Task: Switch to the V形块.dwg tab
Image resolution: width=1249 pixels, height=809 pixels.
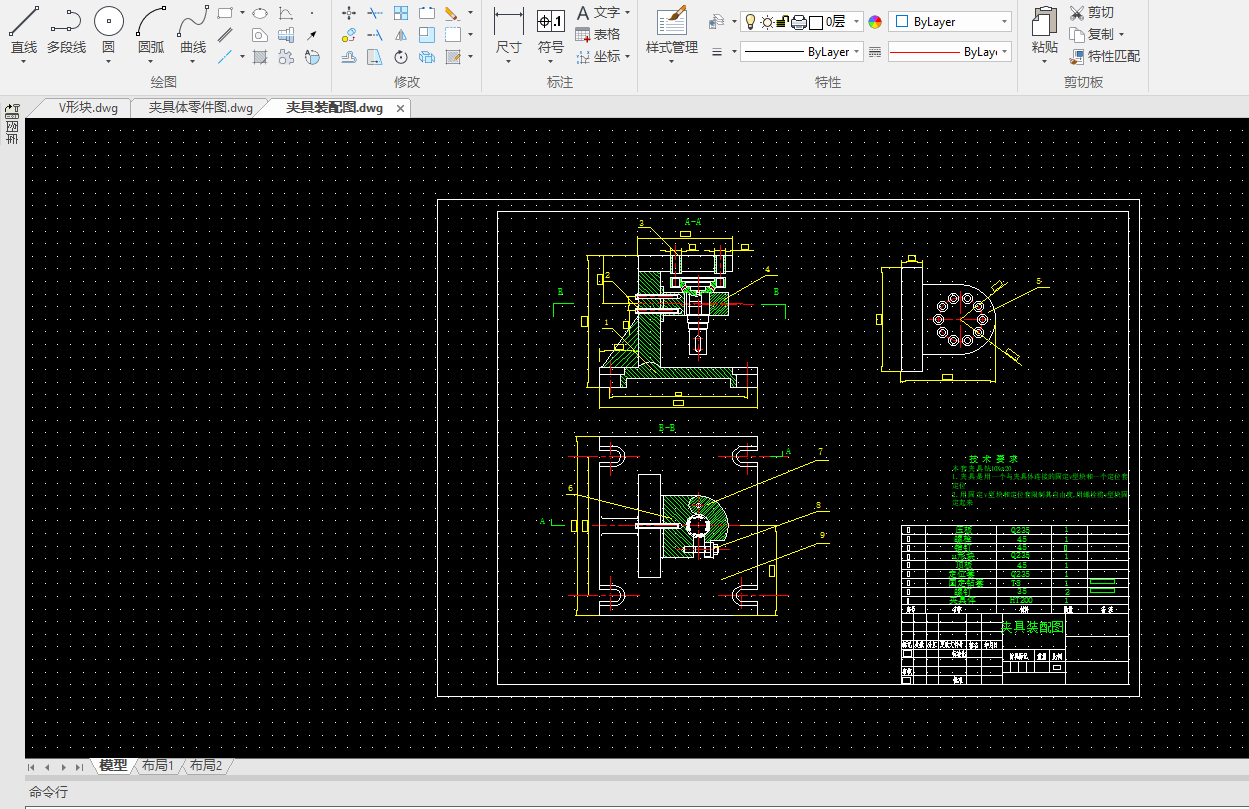Action: tap(88, 107)
